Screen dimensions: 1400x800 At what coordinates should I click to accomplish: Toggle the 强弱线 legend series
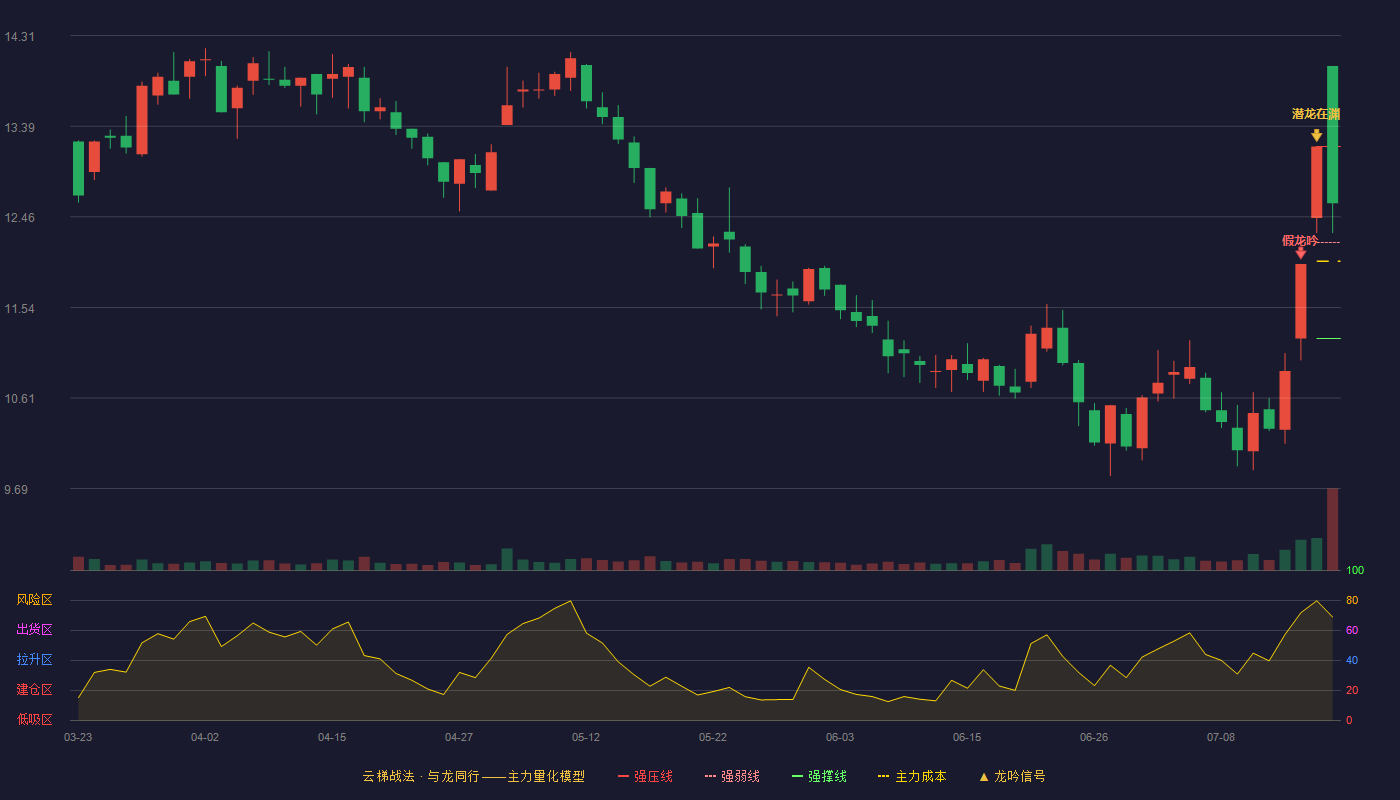coord(732,776)
